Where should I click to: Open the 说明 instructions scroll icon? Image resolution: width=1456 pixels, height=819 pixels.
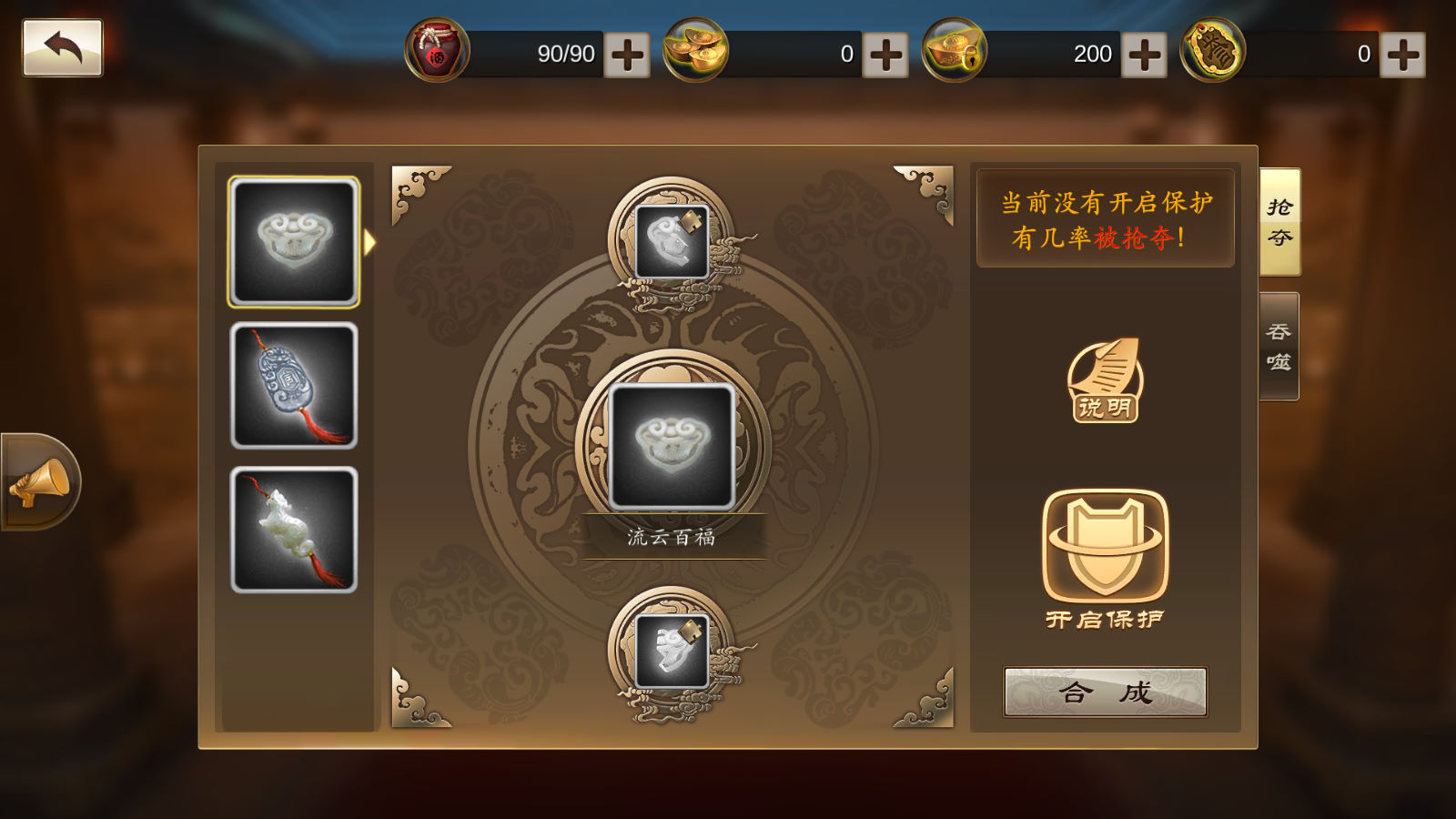coord(1105,380)
